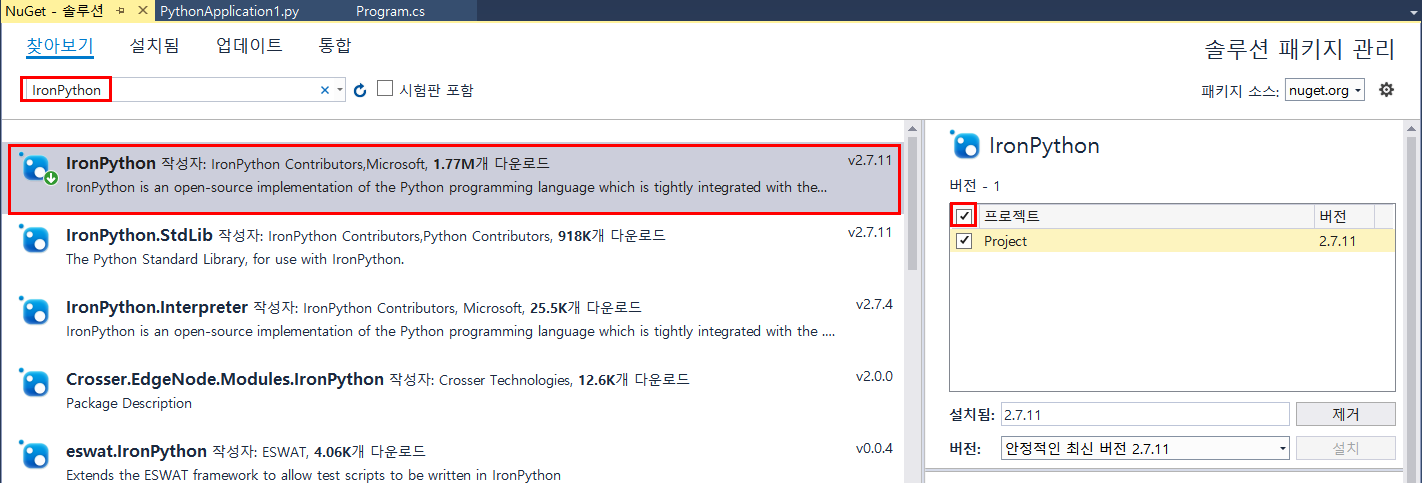
Task: Switch to the Installed (설치됨) tab
Action: click(154, 46)
